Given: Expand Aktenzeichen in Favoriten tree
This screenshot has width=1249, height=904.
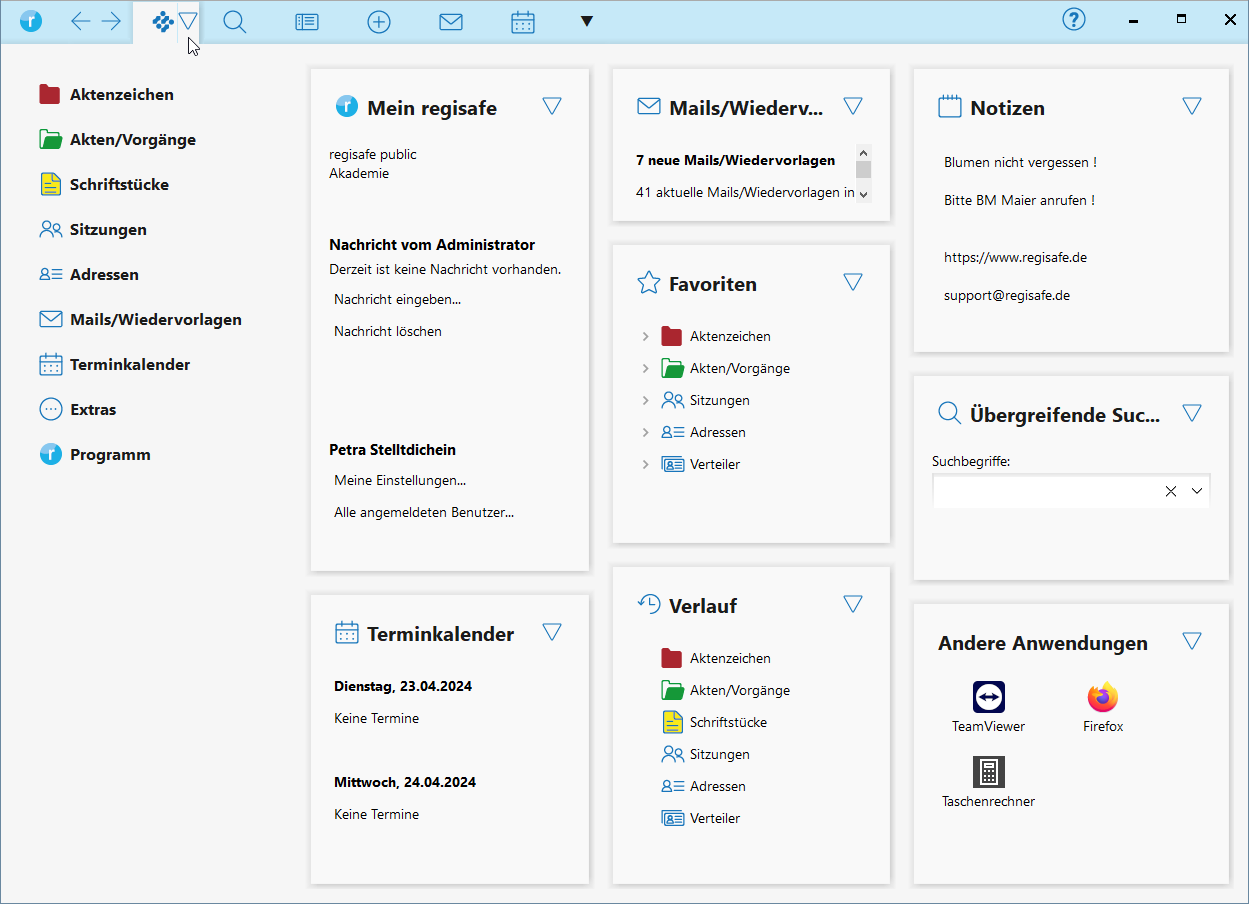Looking at the screenshot, I should pyautogui.click(x=646, y=337).
